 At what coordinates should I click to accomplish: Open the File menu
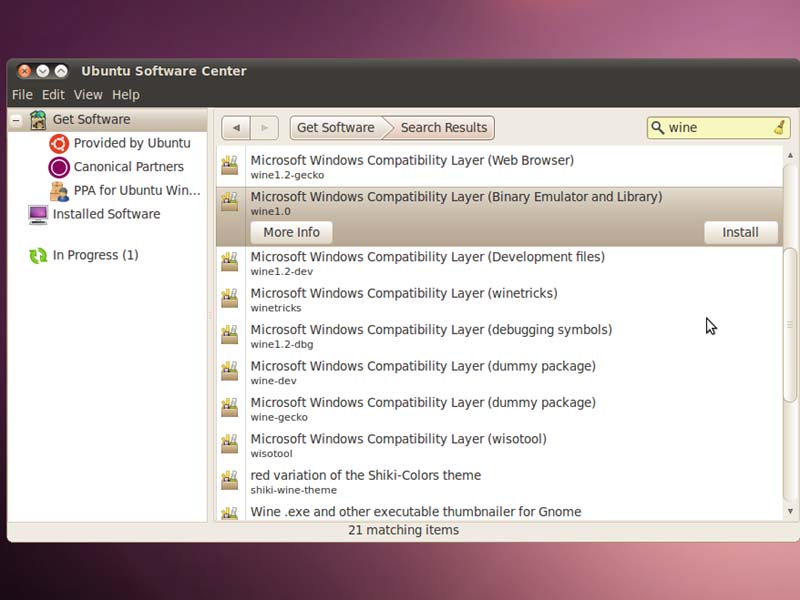coord(22,95)
